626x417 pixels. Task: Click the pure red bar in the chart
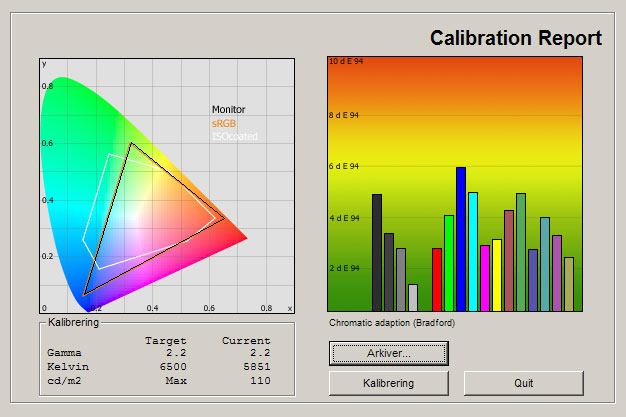pos(437,279)
